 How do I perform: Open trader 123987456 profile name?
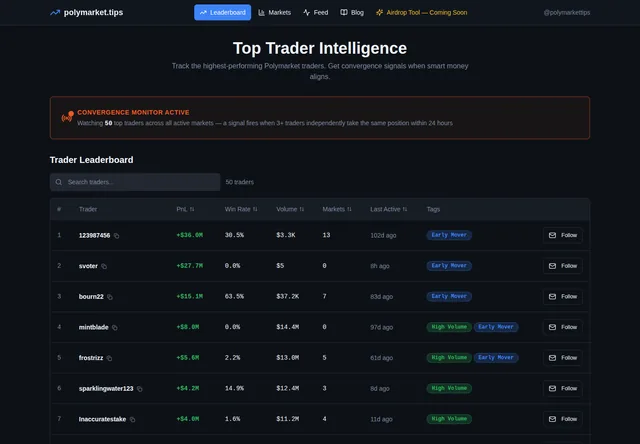pyautogui.click(x=94, y=235)
